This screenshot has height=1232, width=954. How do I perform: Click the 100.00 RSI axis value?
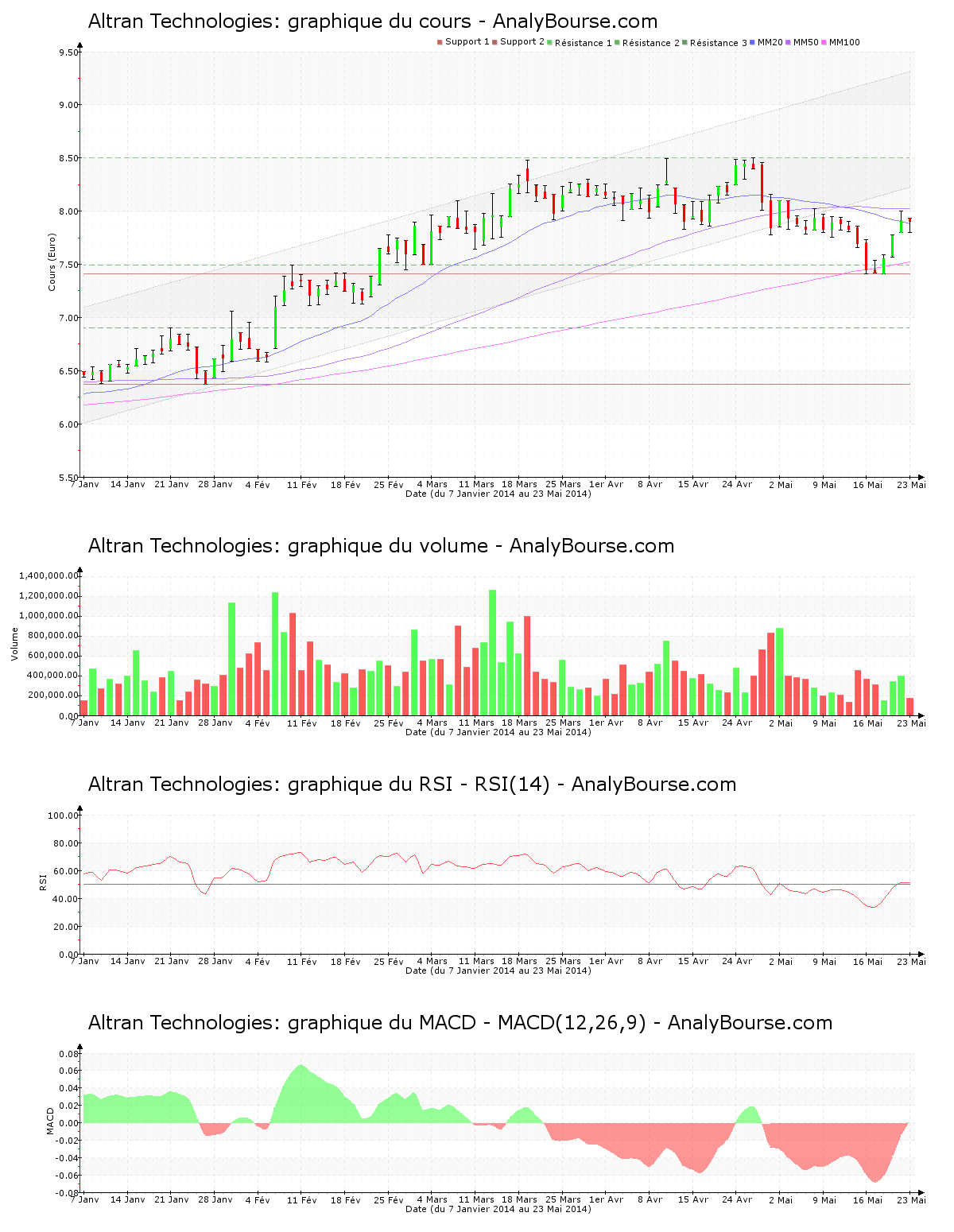[x=64, y=816]
